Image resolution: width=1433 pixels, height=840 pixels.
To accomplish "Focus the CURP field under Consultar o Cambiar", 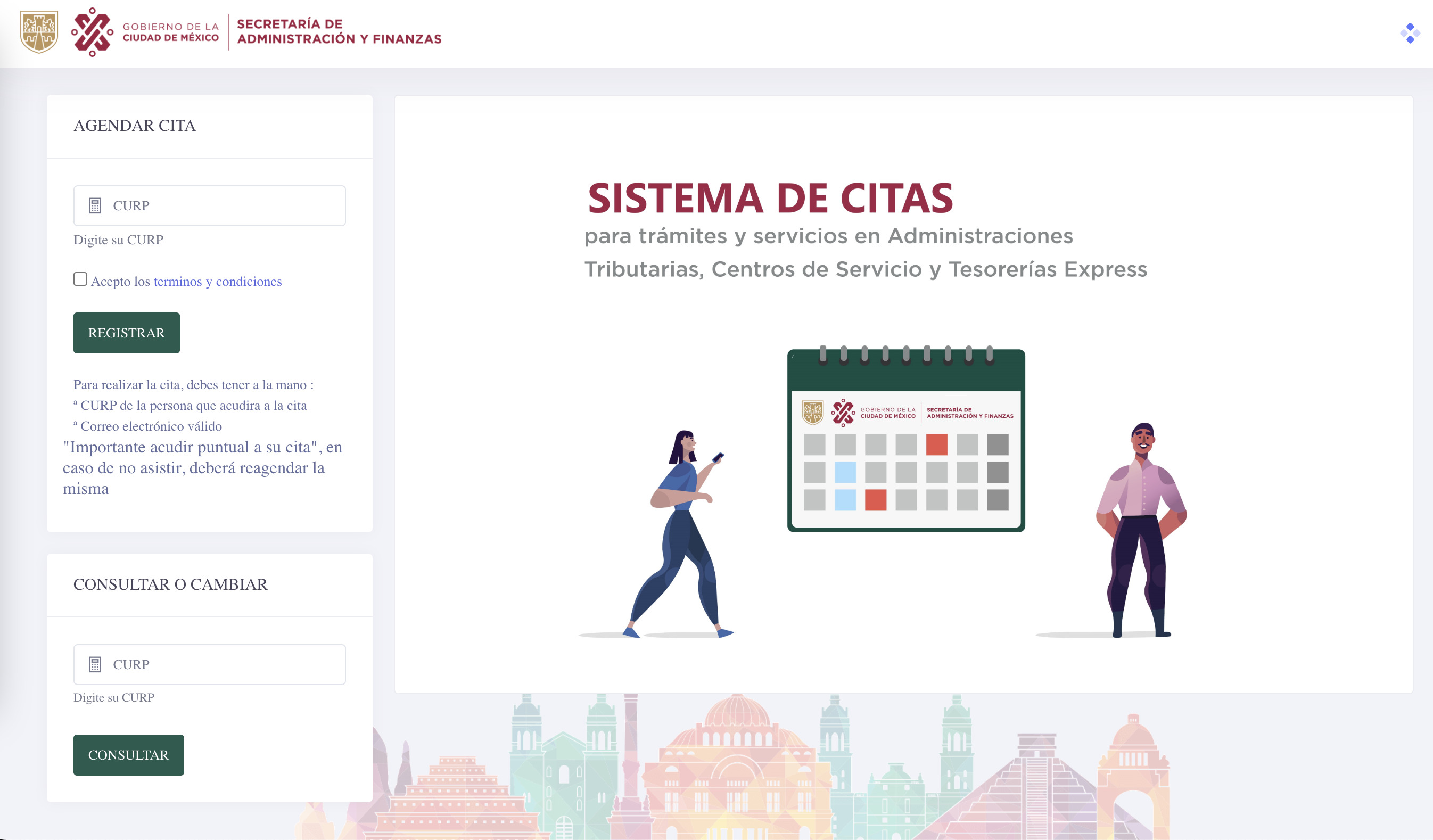I will [227, 664].
